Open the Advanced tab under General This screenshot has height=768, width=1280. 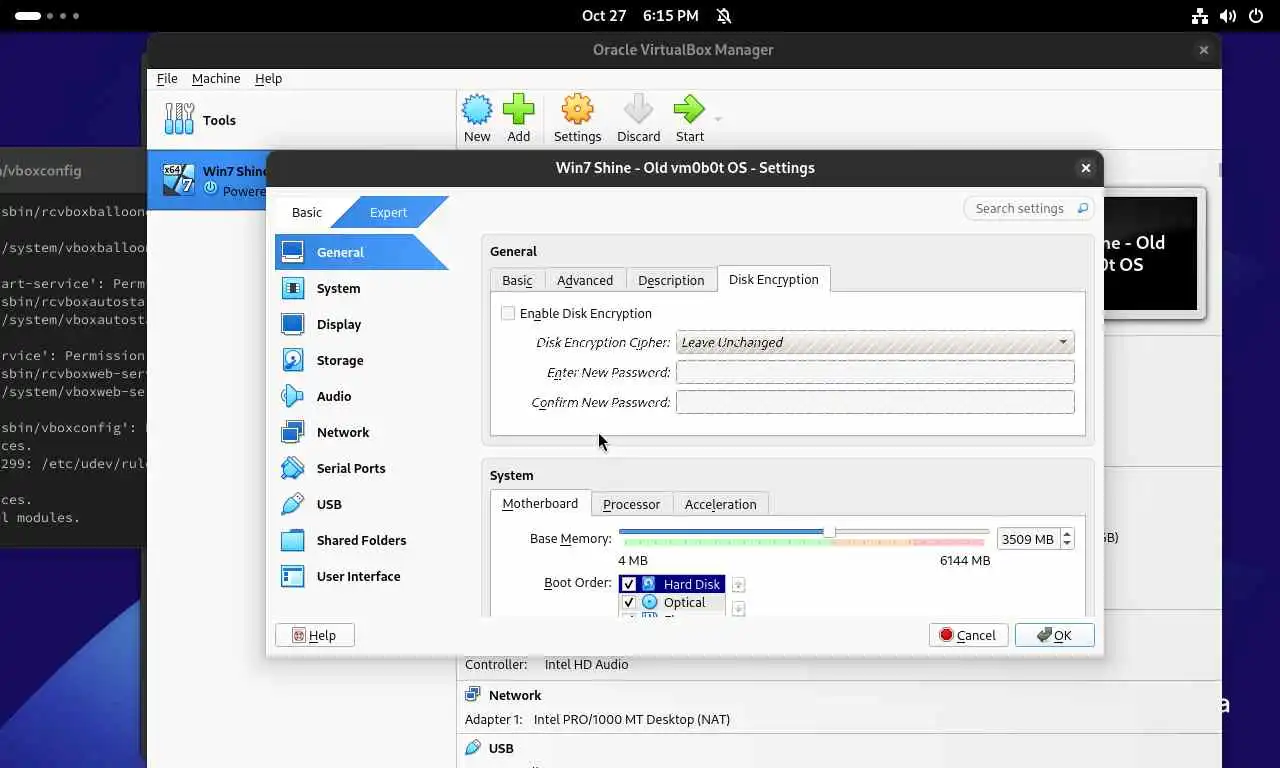(585, 280)
